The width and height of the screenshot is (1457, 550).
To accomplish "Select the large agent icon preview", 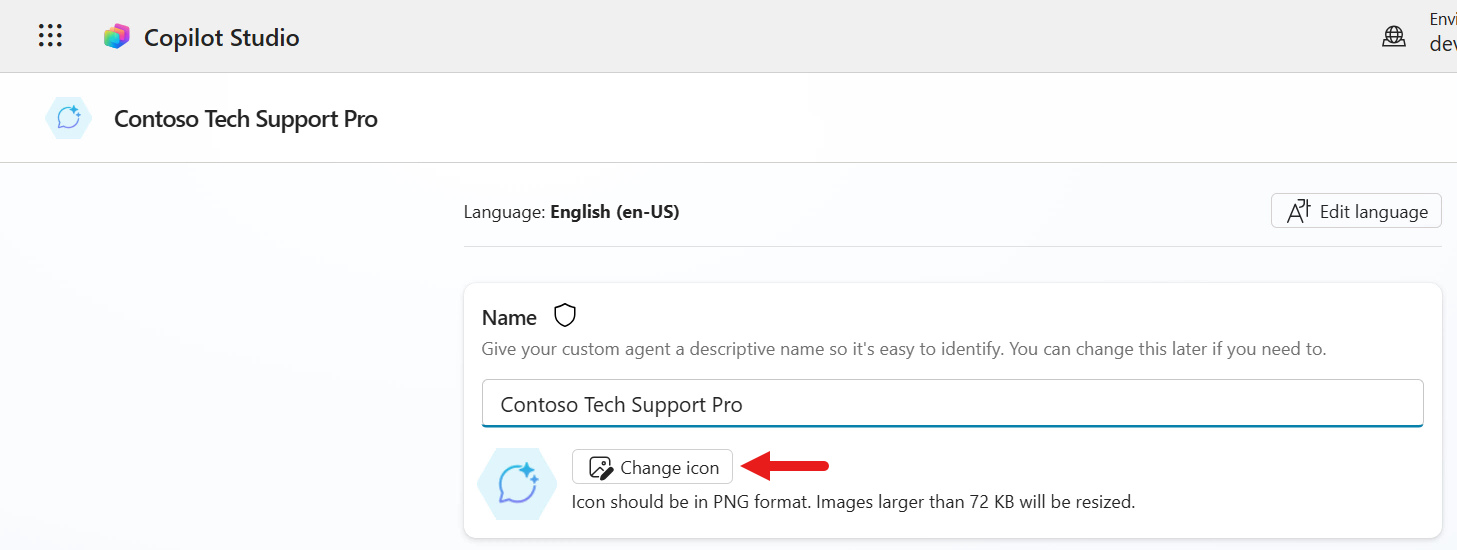I will pos(517,484).
